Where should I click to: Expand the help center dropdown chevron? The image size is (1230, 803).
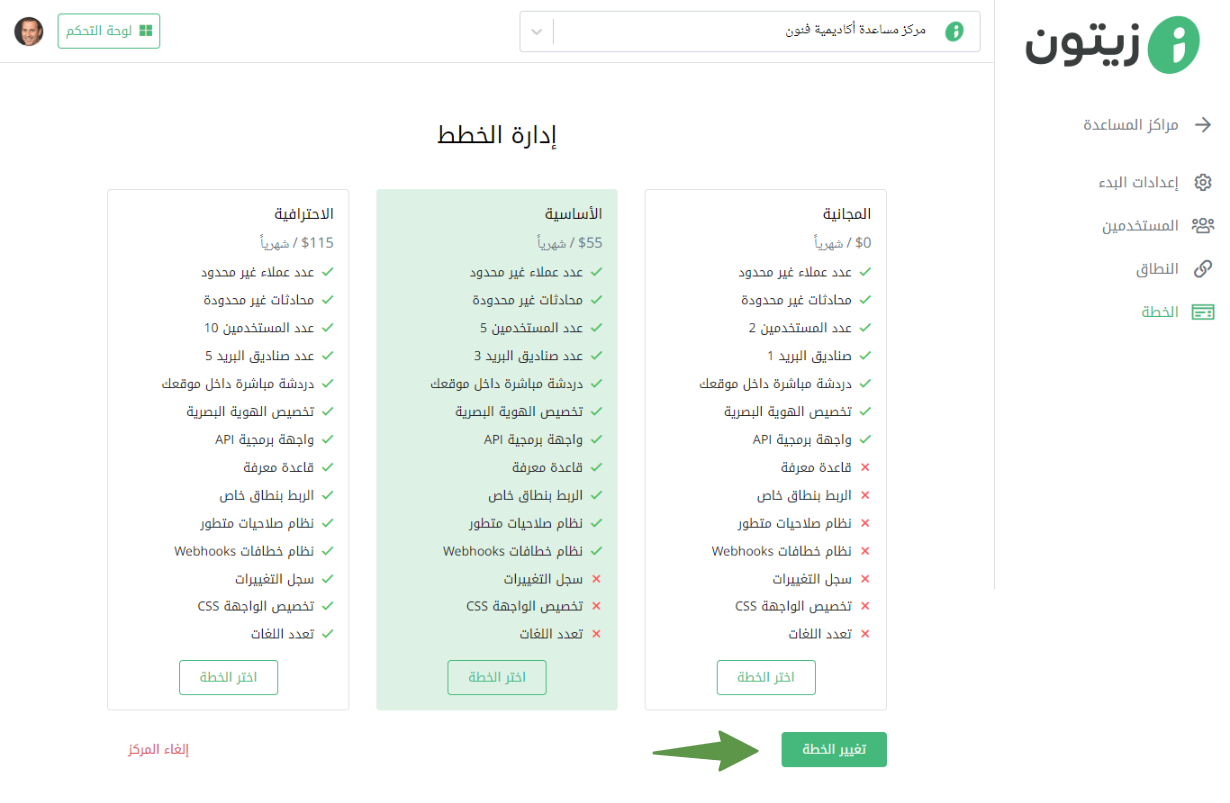coord(537,31)
